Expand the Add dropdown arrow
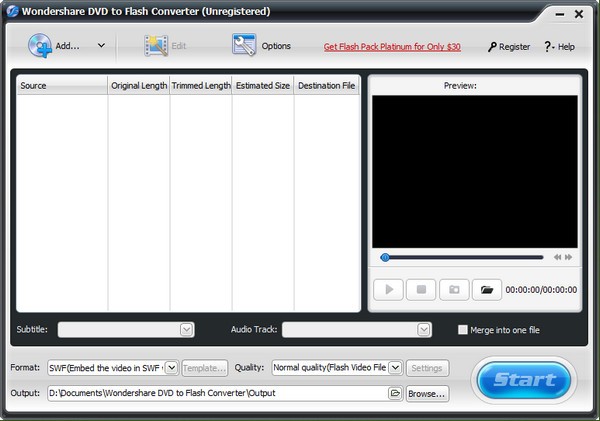 pos(101,45)
